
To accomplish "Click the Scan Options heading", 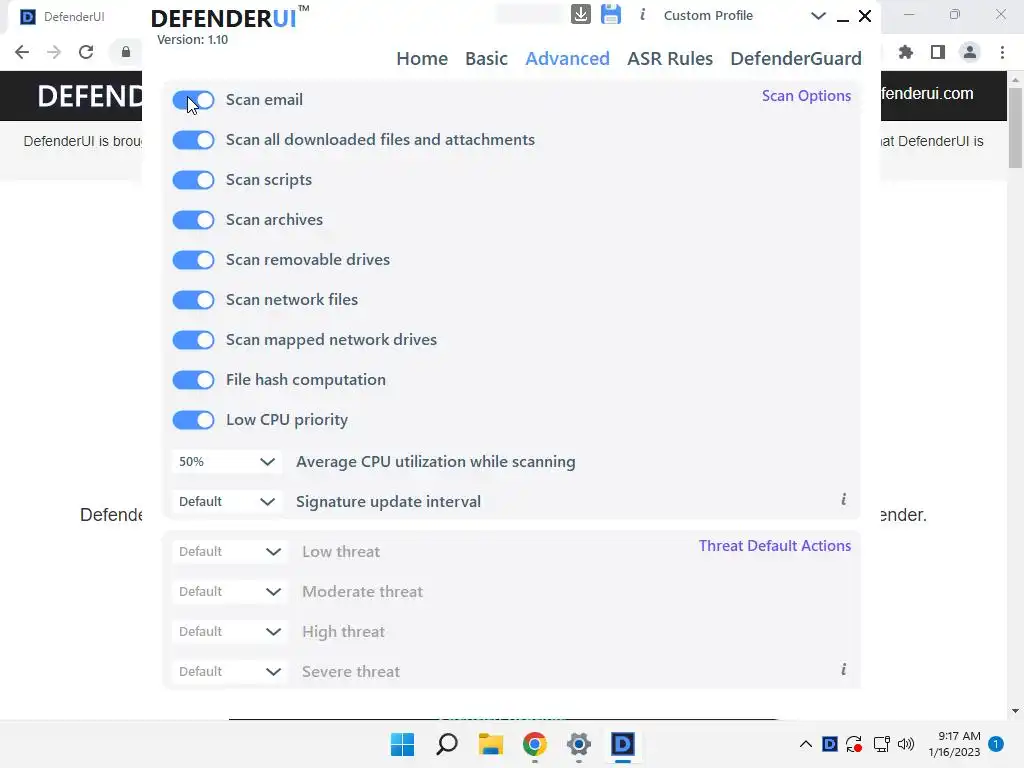I will point(807,96).
